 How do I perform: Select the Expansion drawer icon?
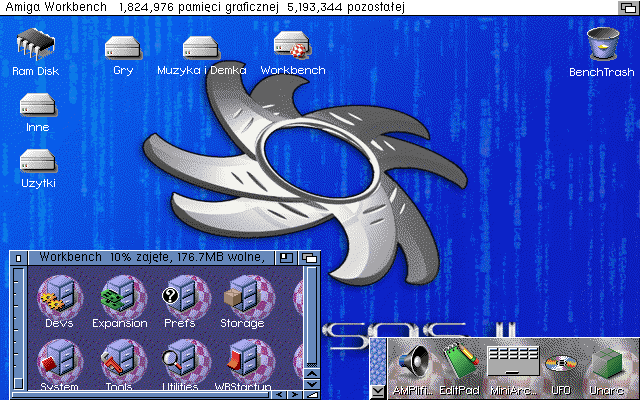tap(123, 298)
